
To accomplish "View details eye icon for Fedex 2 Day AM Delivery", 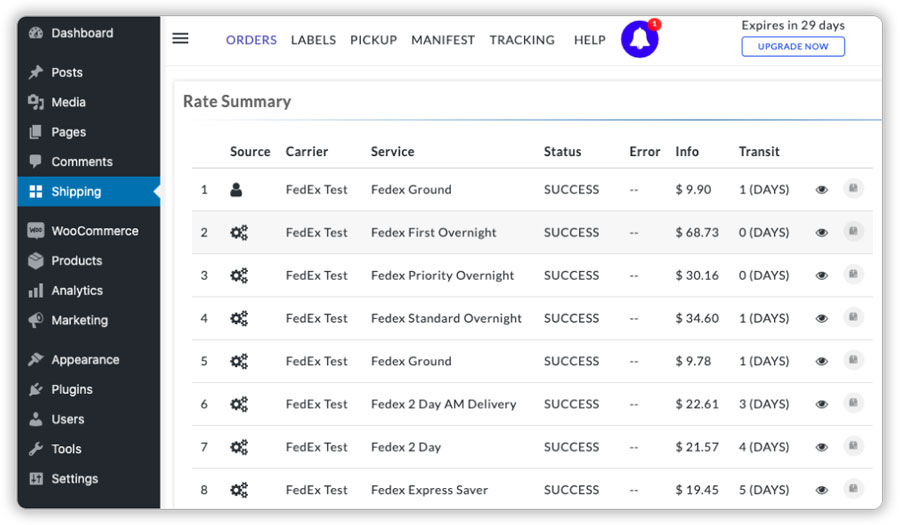I will 822,405.
